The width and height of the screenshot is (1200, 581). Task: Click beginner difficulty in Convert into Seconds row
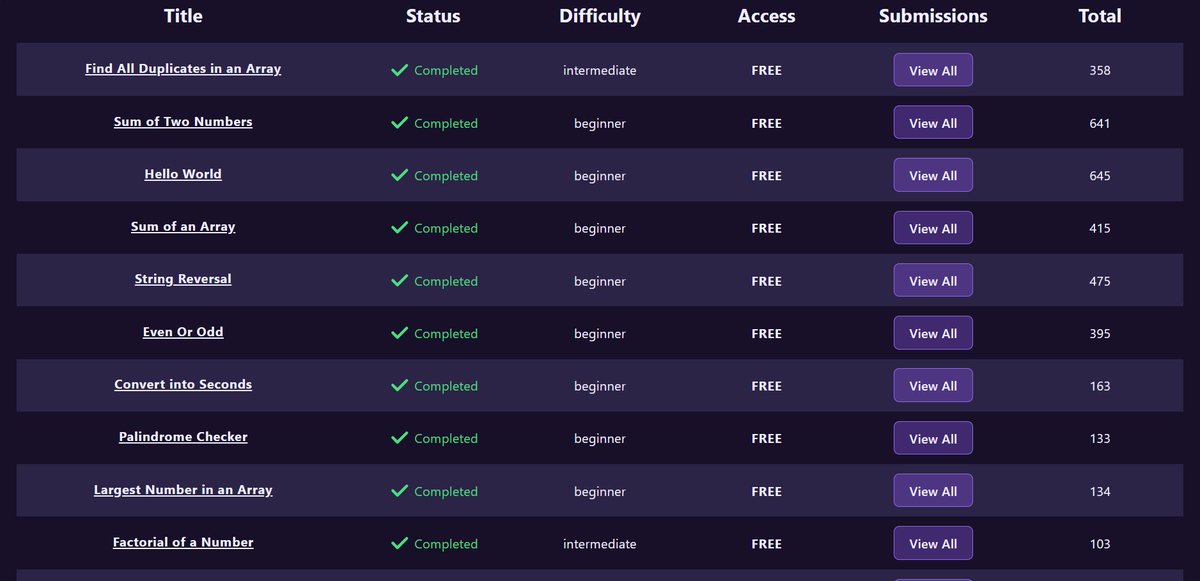600,387
